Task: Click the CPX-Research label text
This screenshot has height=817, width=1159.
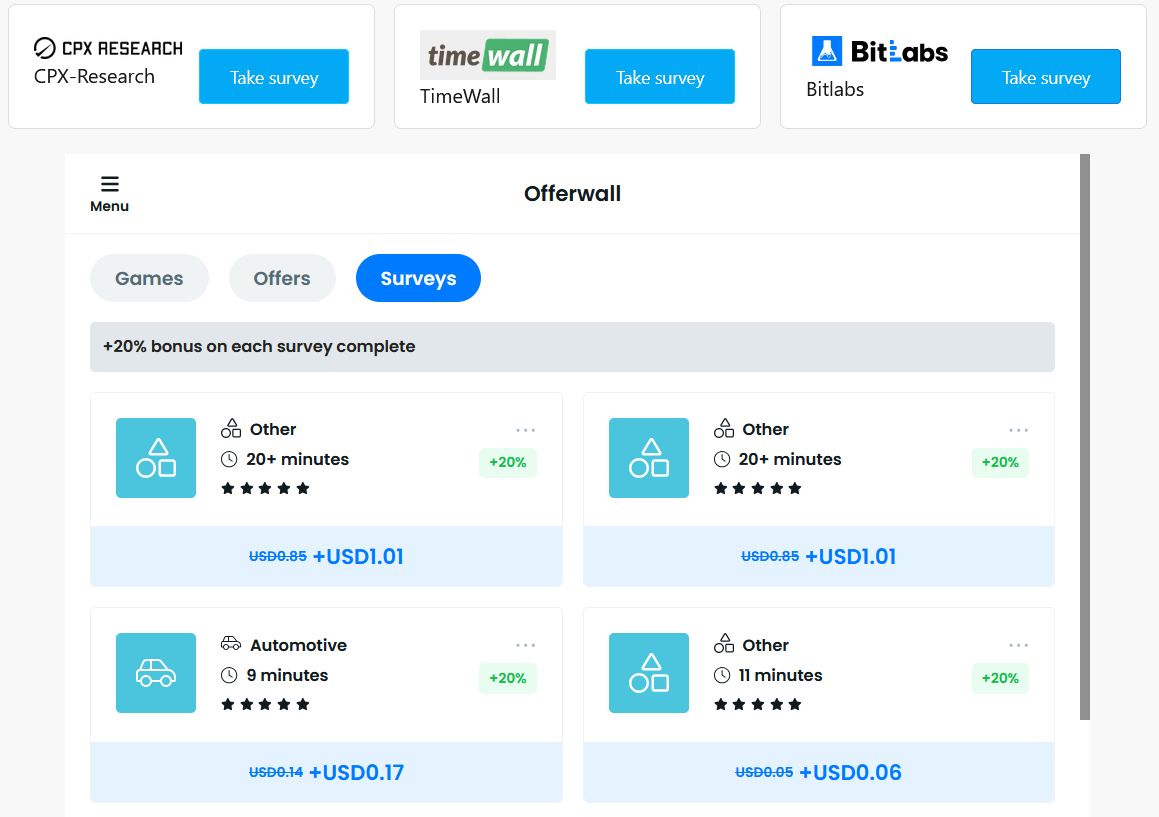Action: (95, 76)
